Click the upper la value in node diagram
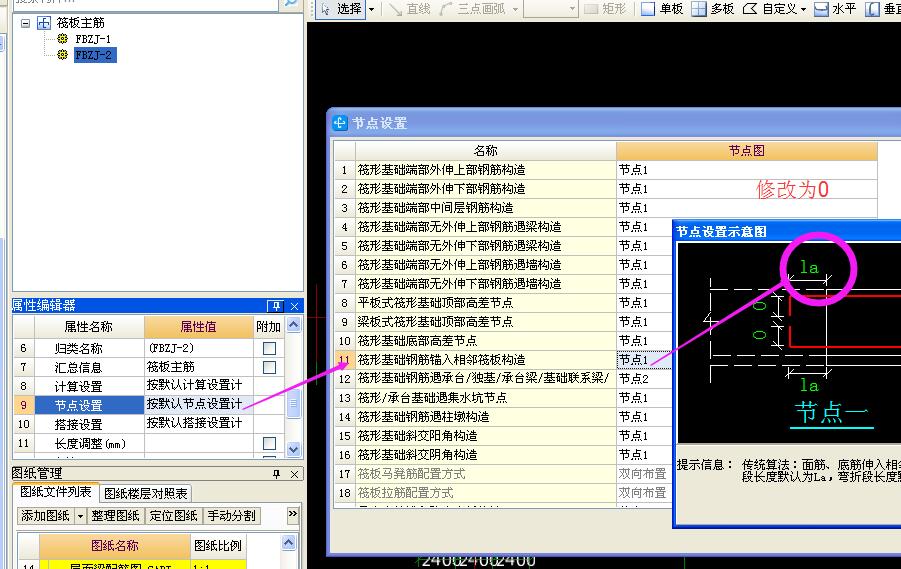Image resolution: width=901 pixels, height=569 pixels. [809, 267]
